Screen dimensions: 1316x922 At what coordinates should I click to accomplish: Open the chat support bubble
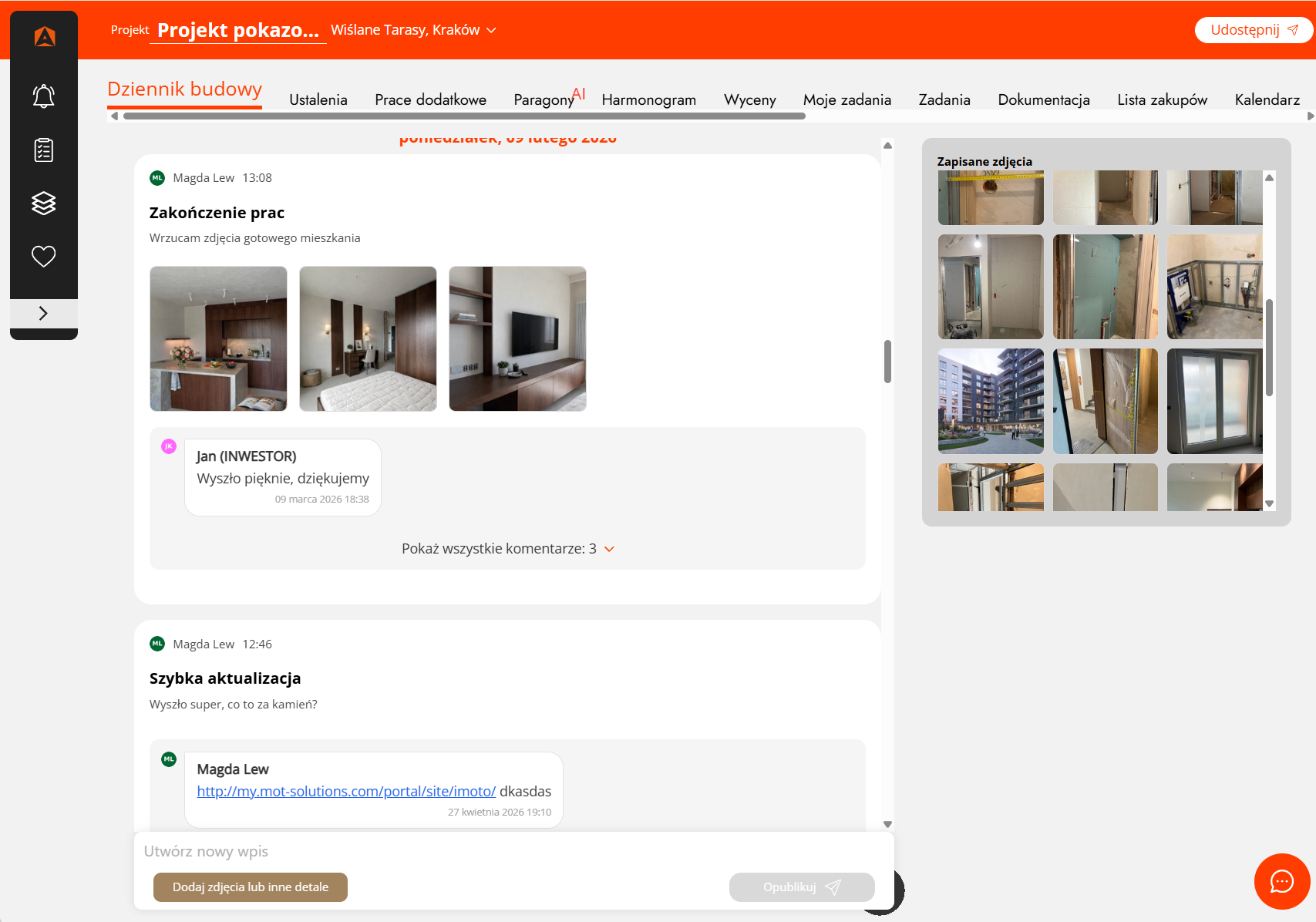pos(1282,881)
